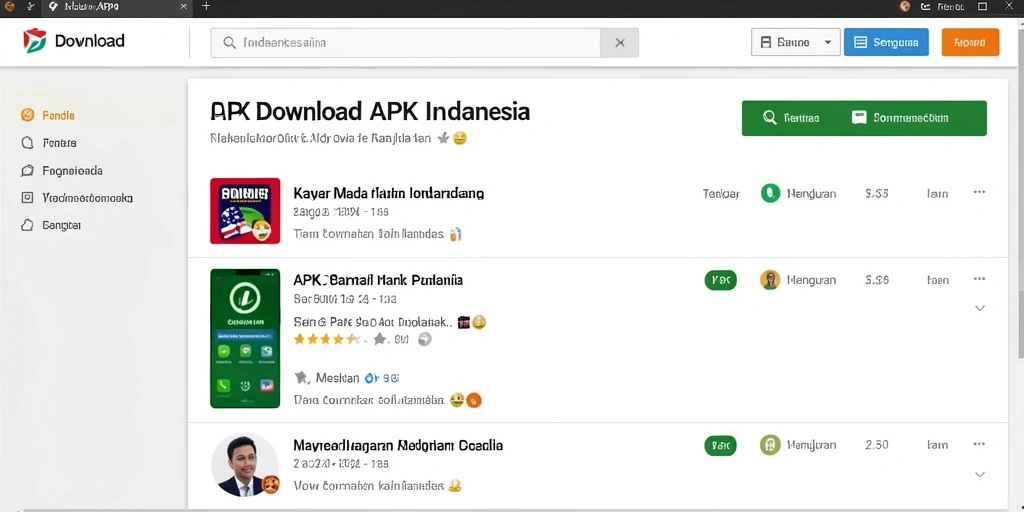Click search icon in green banner
This screenshot has height=512, width=1024.
(770, 118)
